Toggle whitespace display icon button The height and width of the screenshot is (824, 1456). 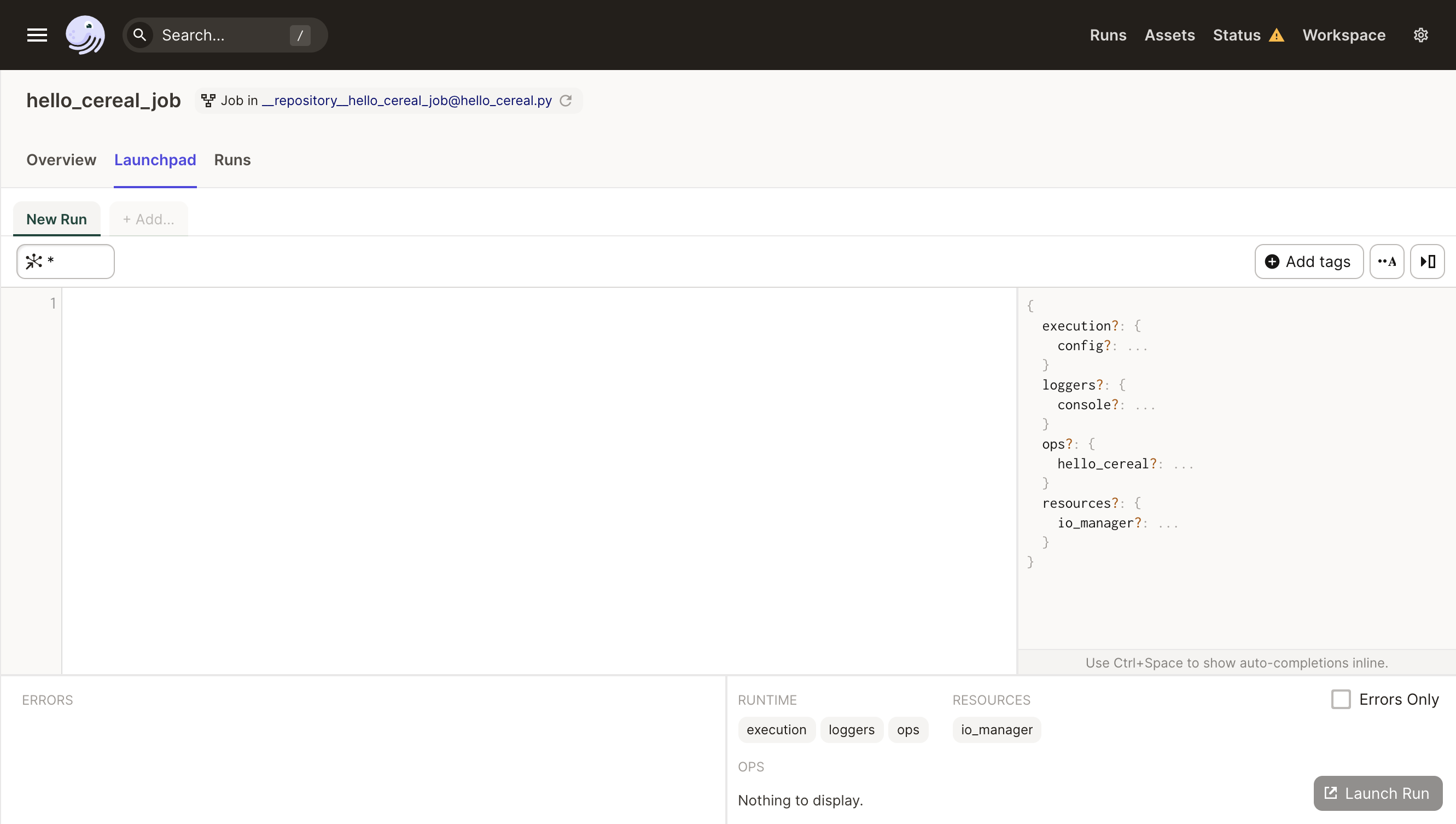(x=1387, y=262)
